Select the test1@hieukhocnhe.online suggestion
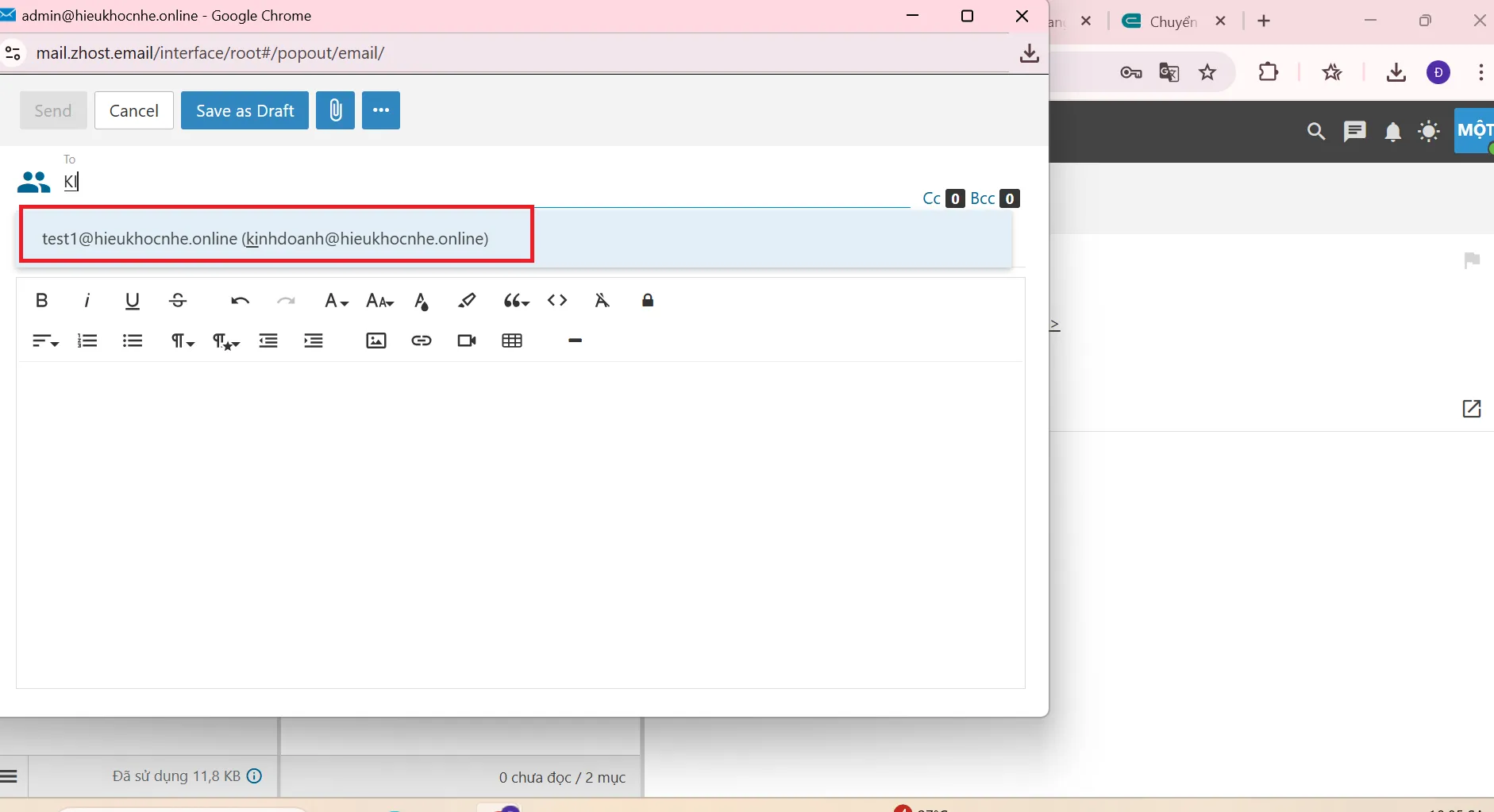The image size is (1494, 812). [x=265, y=239]
